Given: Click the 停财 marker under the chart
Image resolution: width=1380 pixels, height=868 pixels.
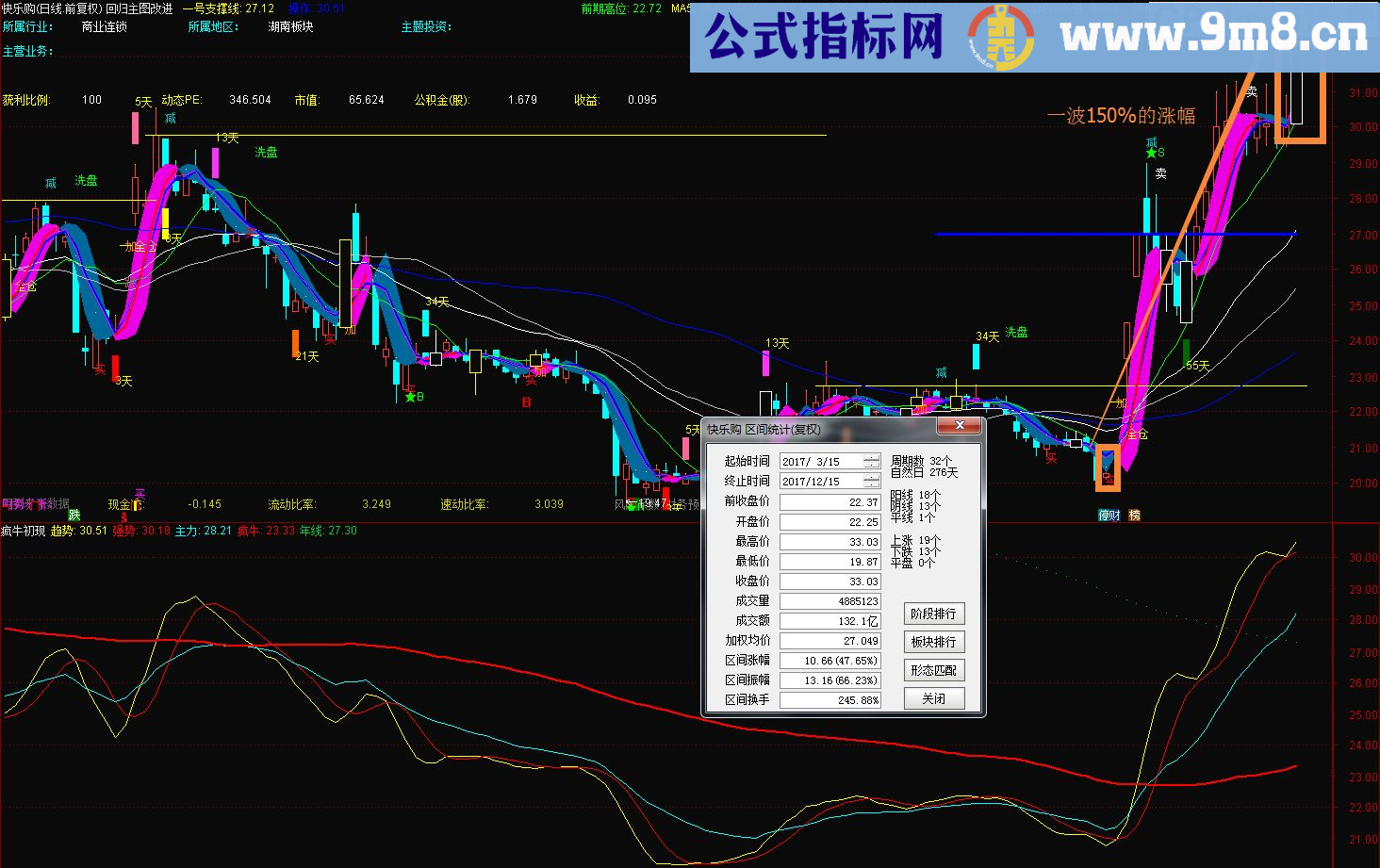Looking at the screenshot, I should tap(1109, 515).
